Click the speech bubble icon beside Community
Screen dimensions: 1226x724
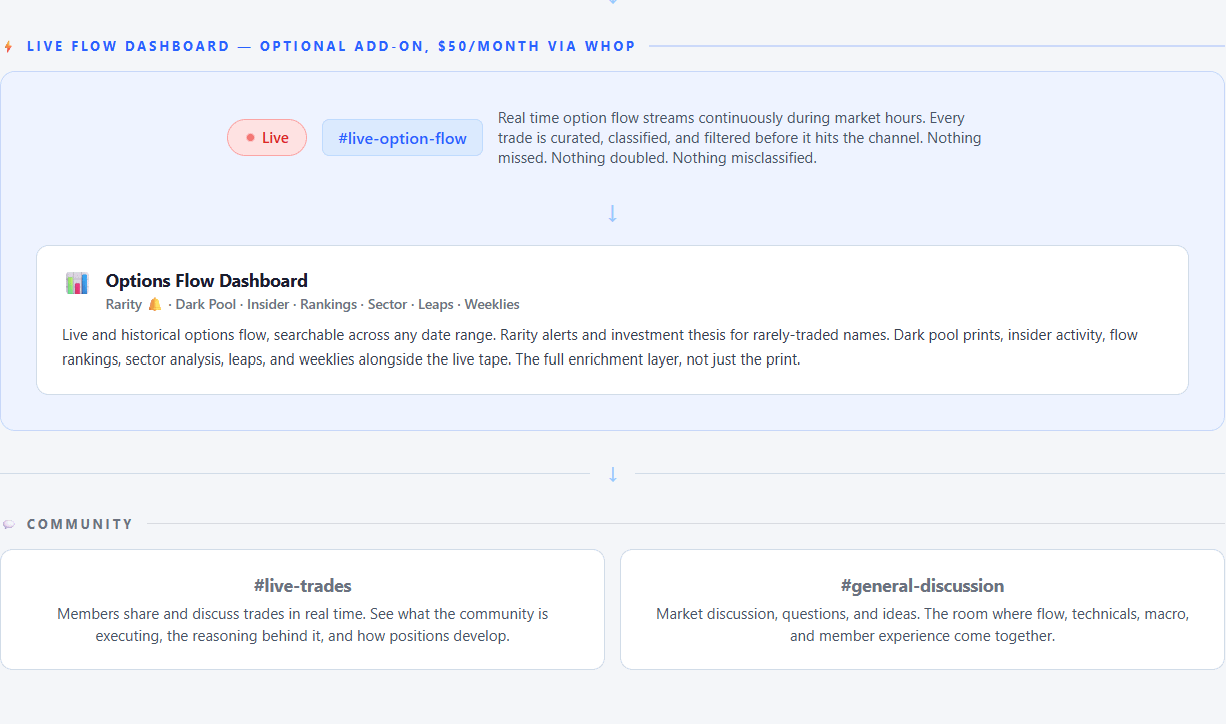coord(9,524)
